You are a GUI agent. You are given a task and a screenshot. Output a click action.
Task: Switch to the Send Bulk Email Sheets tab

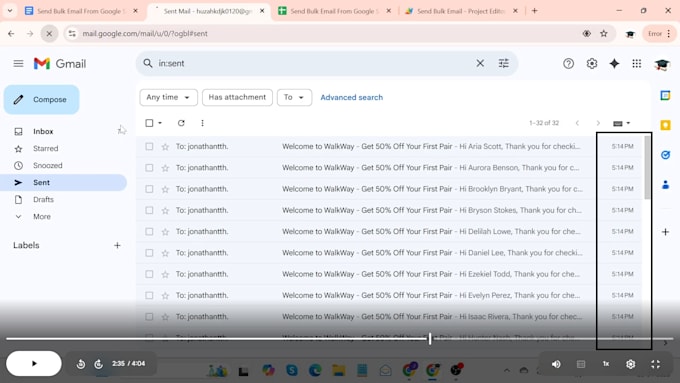pos(334,11)
